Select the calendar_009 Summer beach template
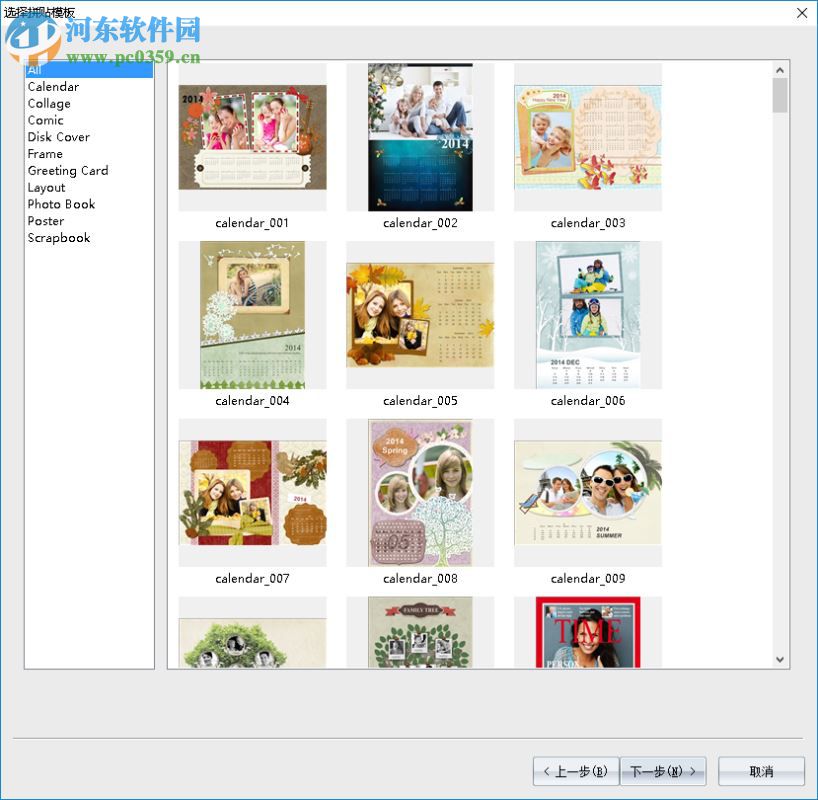Screen dimensions: 818x800 pos(587,492)
